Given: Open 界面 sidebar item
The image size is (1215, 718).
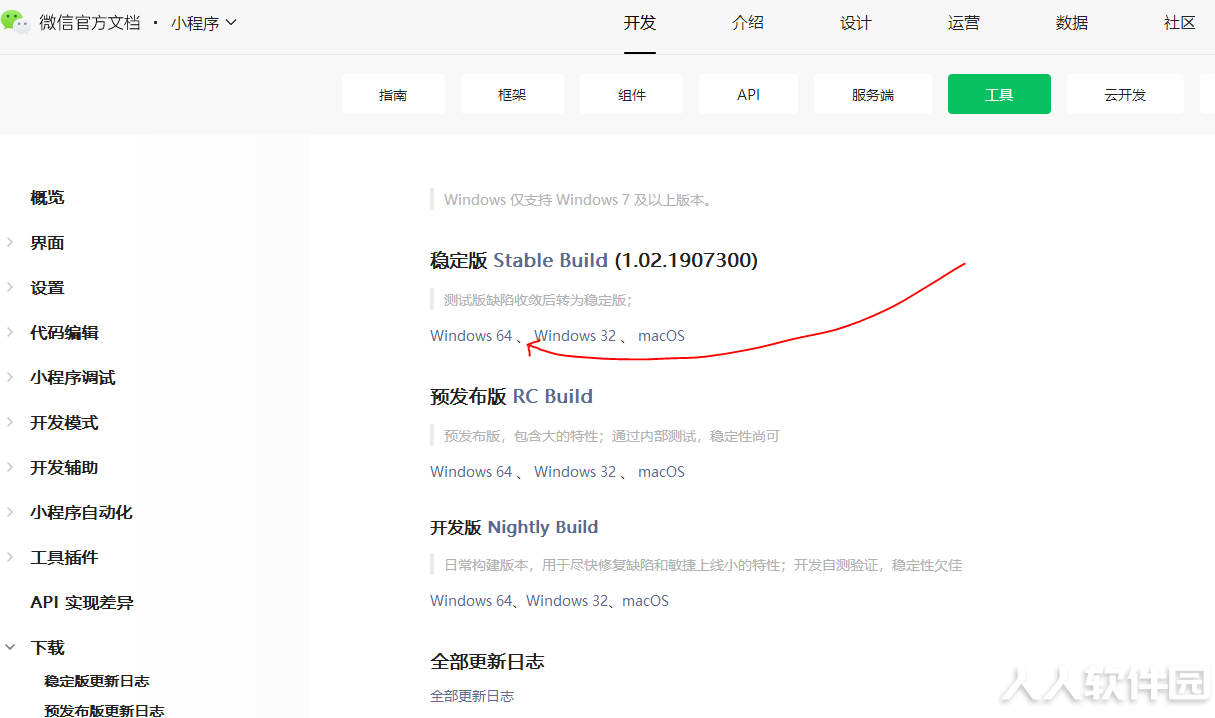Looking at the screenshot, I should [47, 243].
